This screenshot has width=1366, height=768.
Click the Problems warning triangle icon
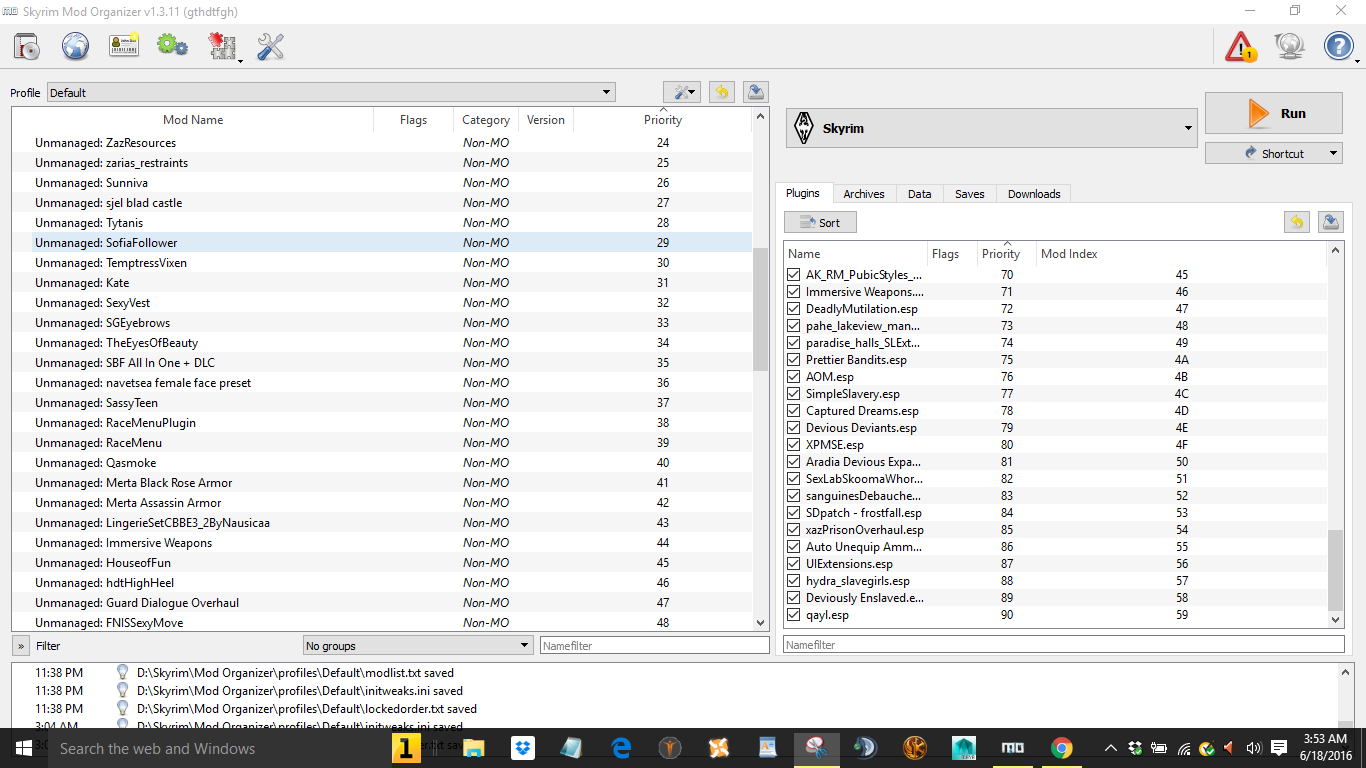coord(1241,46)
